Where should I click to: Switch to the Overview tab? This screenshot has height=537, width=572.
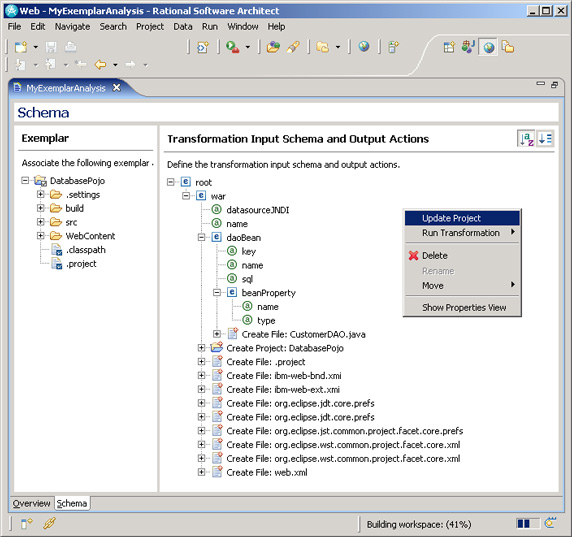click(x=31, y=503)
